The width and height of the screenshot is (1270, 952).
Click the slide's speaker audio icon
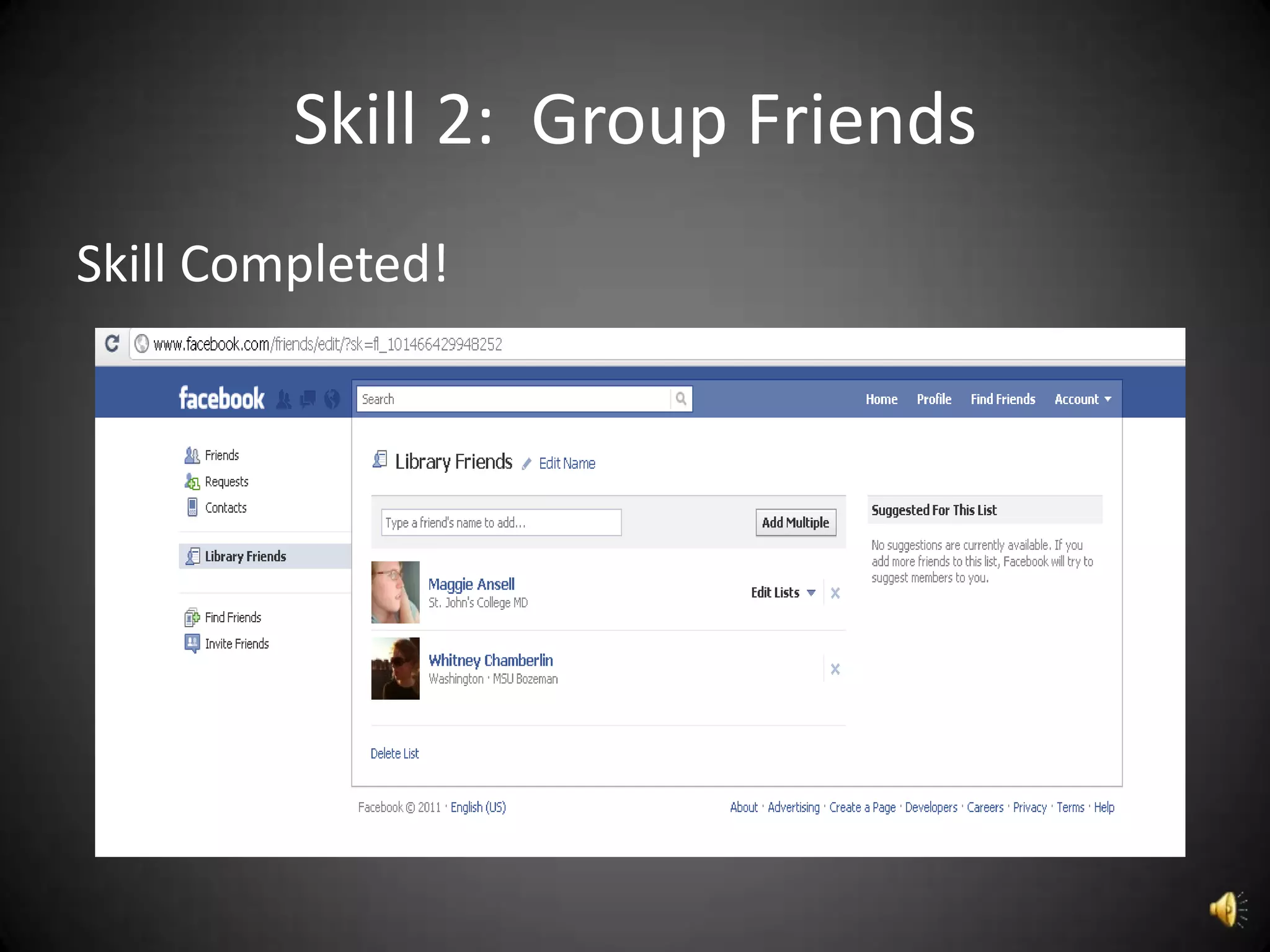1228,909
